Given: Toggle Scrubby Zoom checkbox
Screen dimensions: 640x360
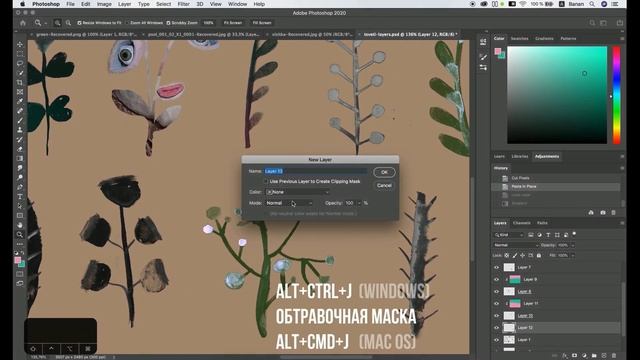Looking at the screenshot, I should 168,23.
